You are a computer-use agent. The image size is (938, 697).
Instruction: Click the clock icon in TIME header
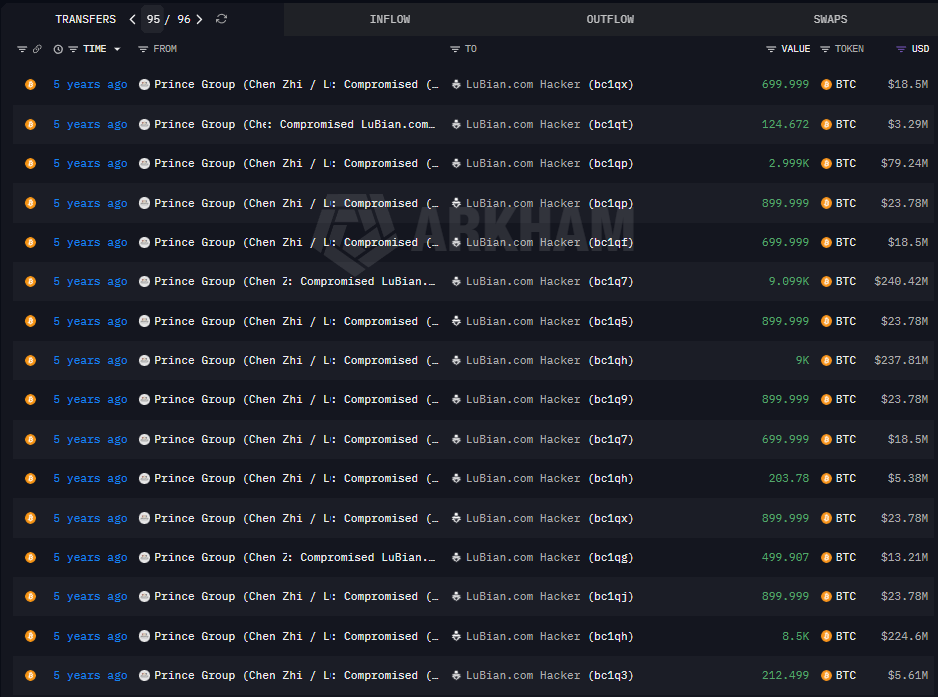(58, 49)
